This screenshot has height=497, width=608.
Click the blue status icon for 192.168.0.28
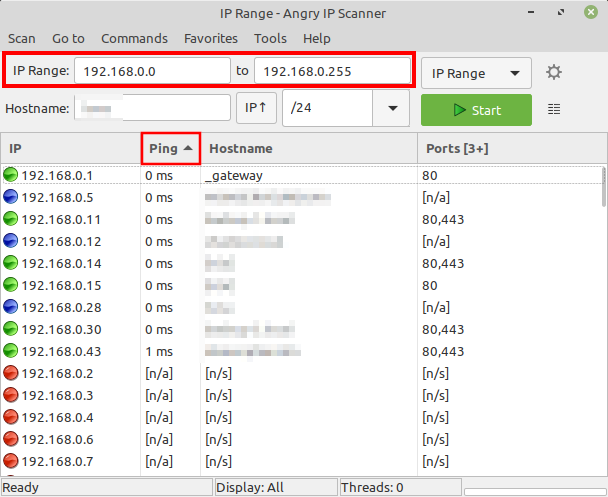click(x=11, y=307)
